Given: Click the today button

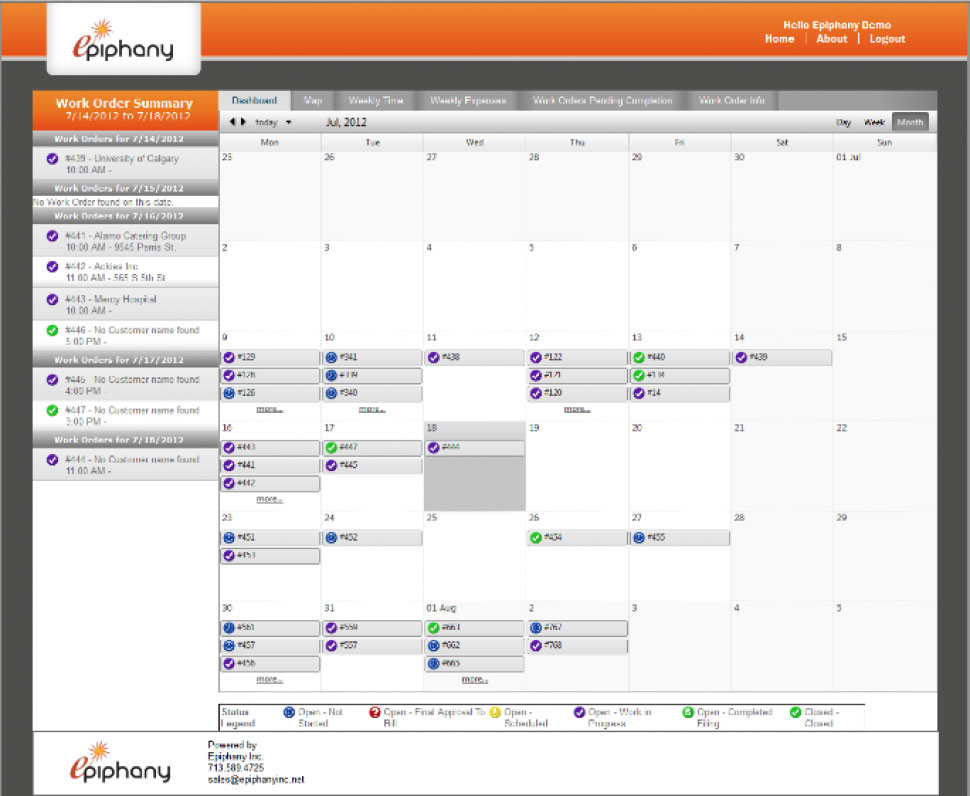Looking at the screenshot, I should click(267, 122).
